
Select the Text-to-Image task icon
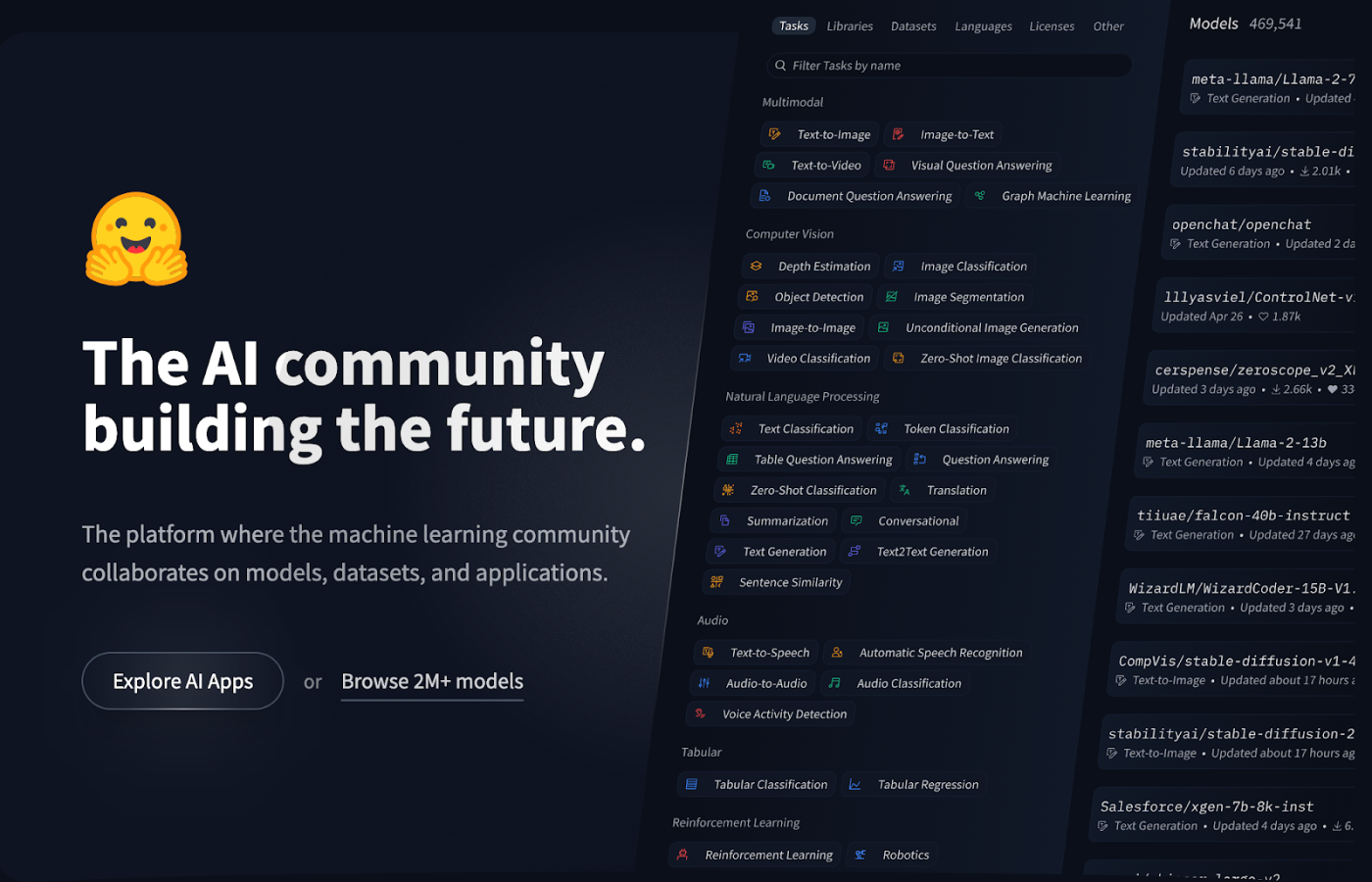click(775, 134)
